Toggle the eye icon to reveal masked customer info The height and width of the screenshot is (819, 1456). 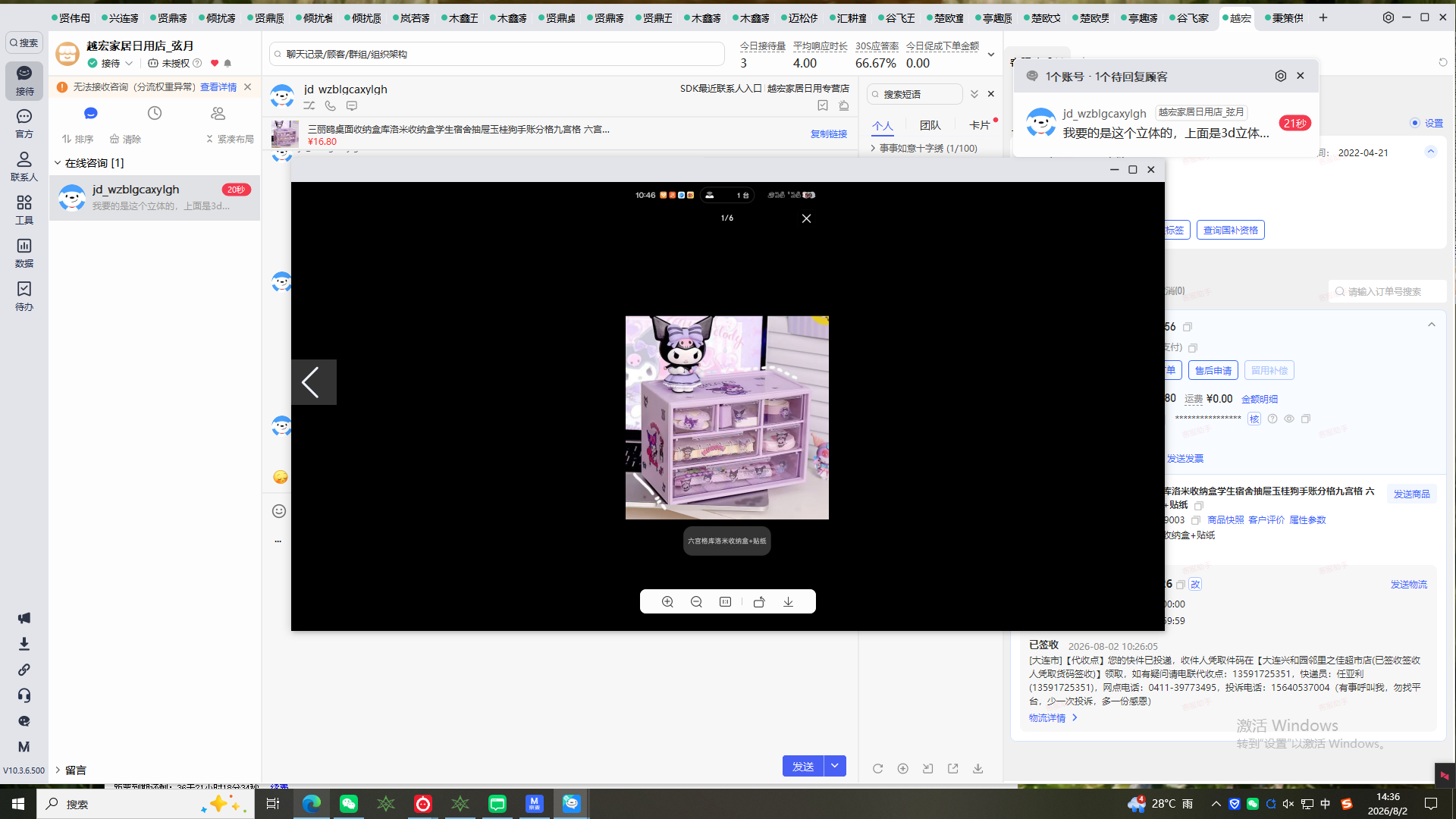coord(1289,419)
